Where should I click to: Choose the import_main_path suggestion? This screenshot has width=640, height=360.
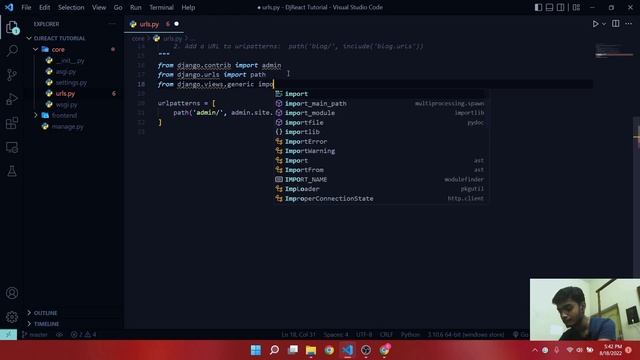click(x=380, y=103)
